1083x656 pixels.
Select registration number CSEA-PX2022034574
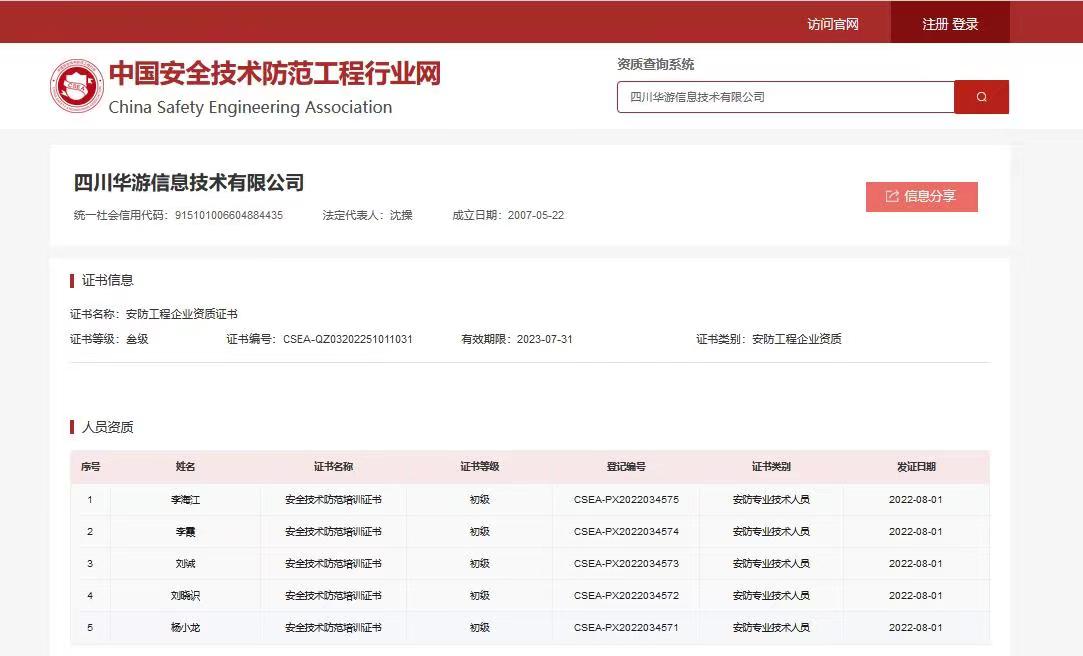(626, 532)
